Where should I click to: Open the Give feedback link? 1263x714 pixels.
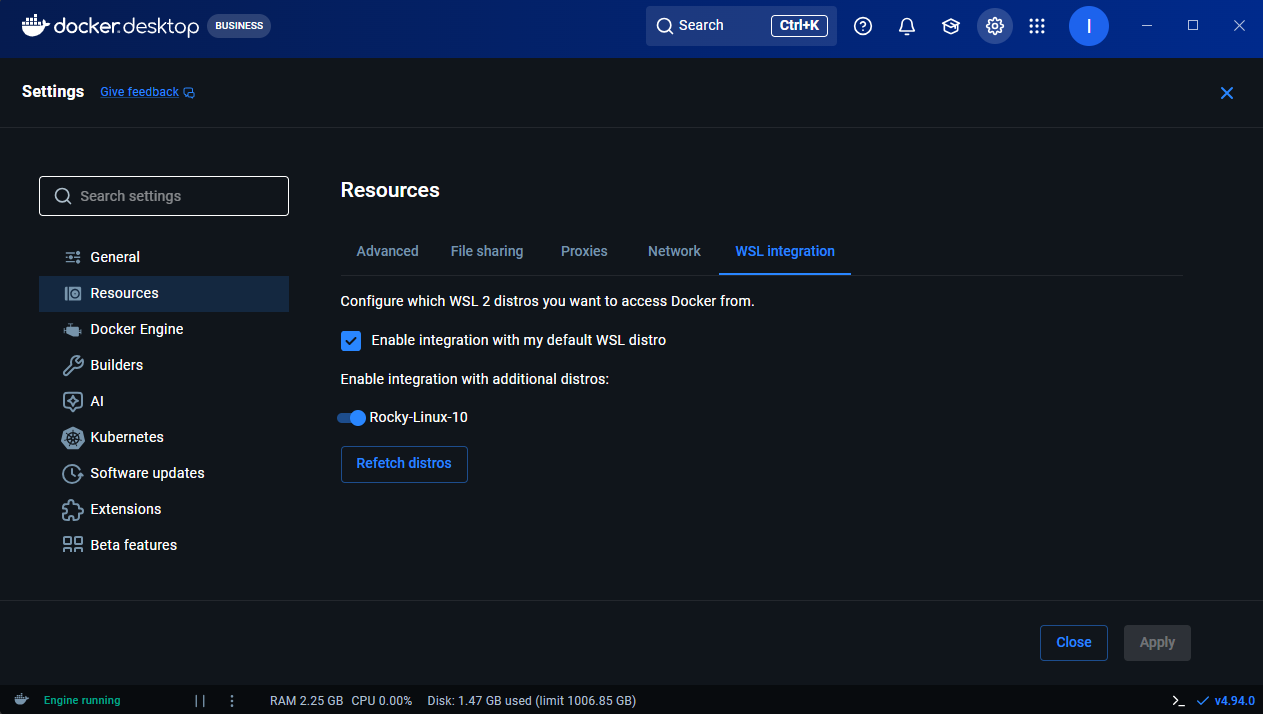click(x=140, y=92)
